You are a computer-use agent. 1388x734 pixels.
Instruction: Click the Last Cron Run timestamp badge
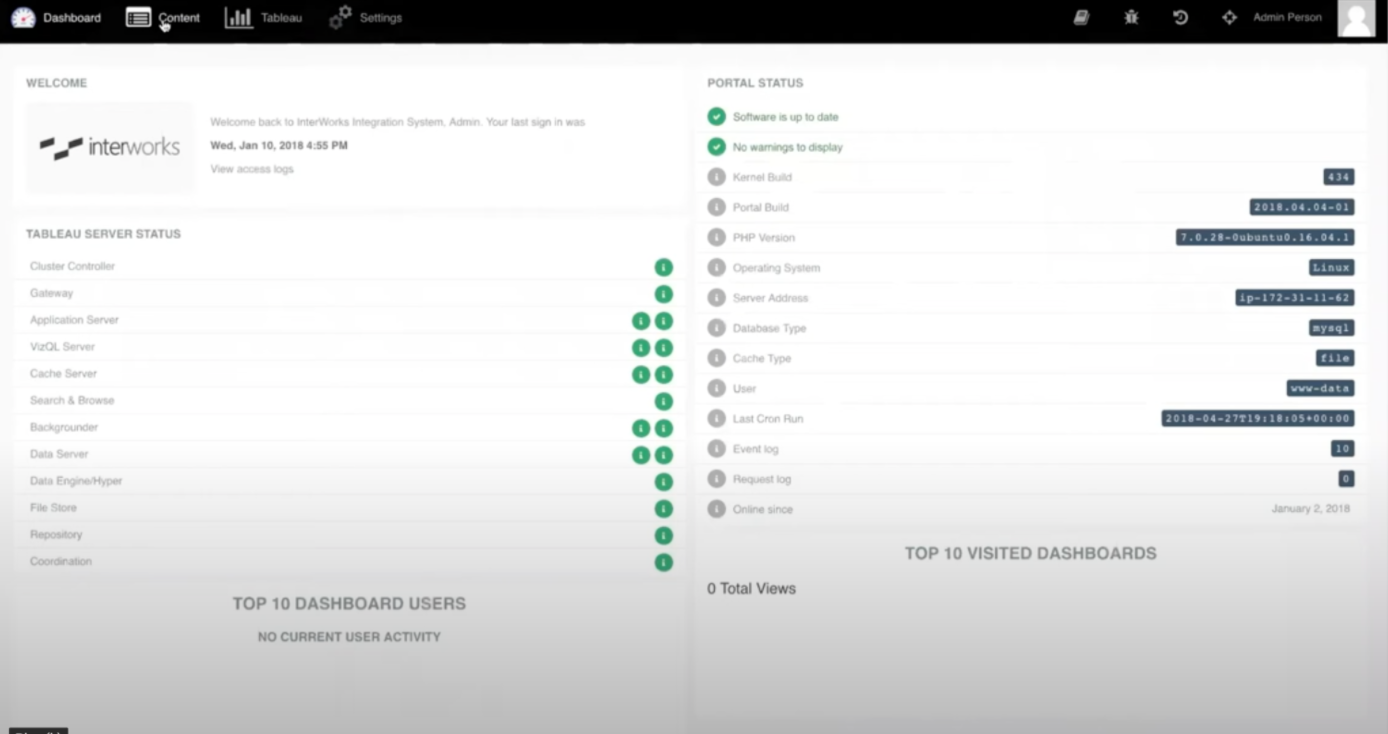1258,418
